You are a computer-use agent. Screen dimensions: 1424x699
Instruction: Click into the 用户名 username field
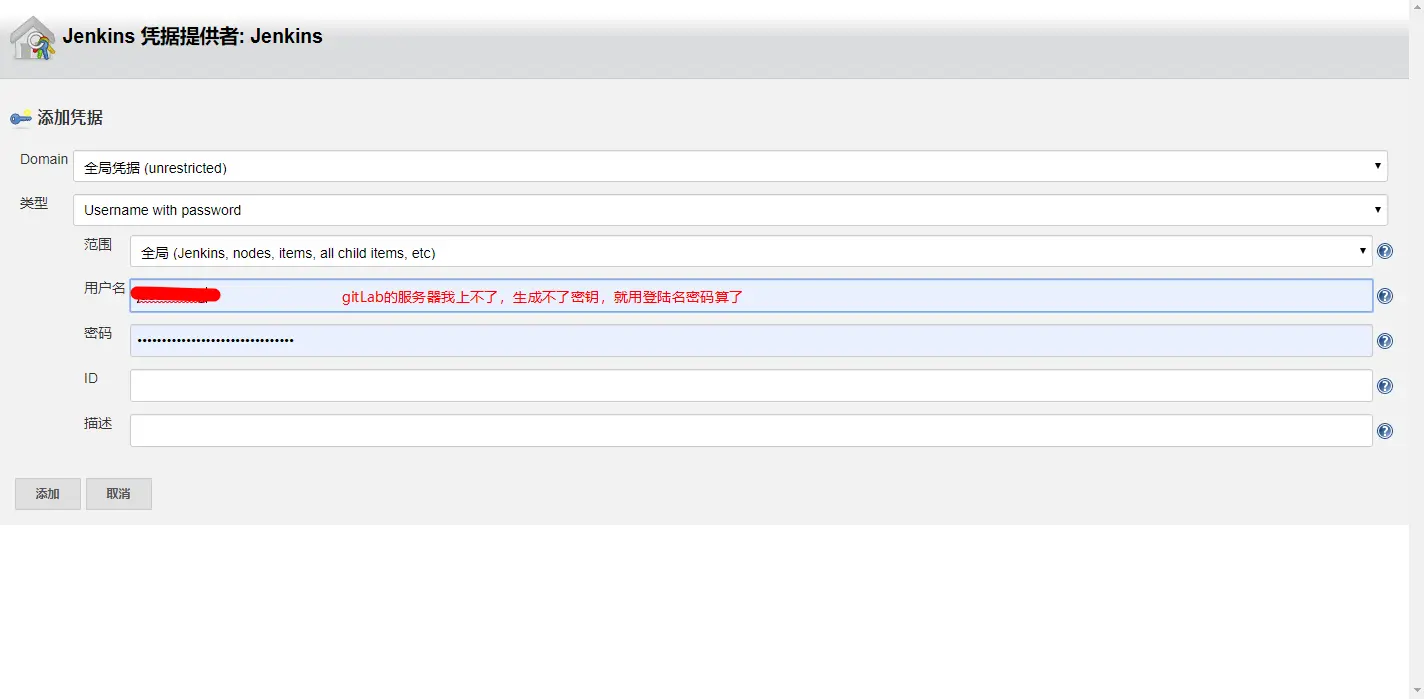[751, 296]
